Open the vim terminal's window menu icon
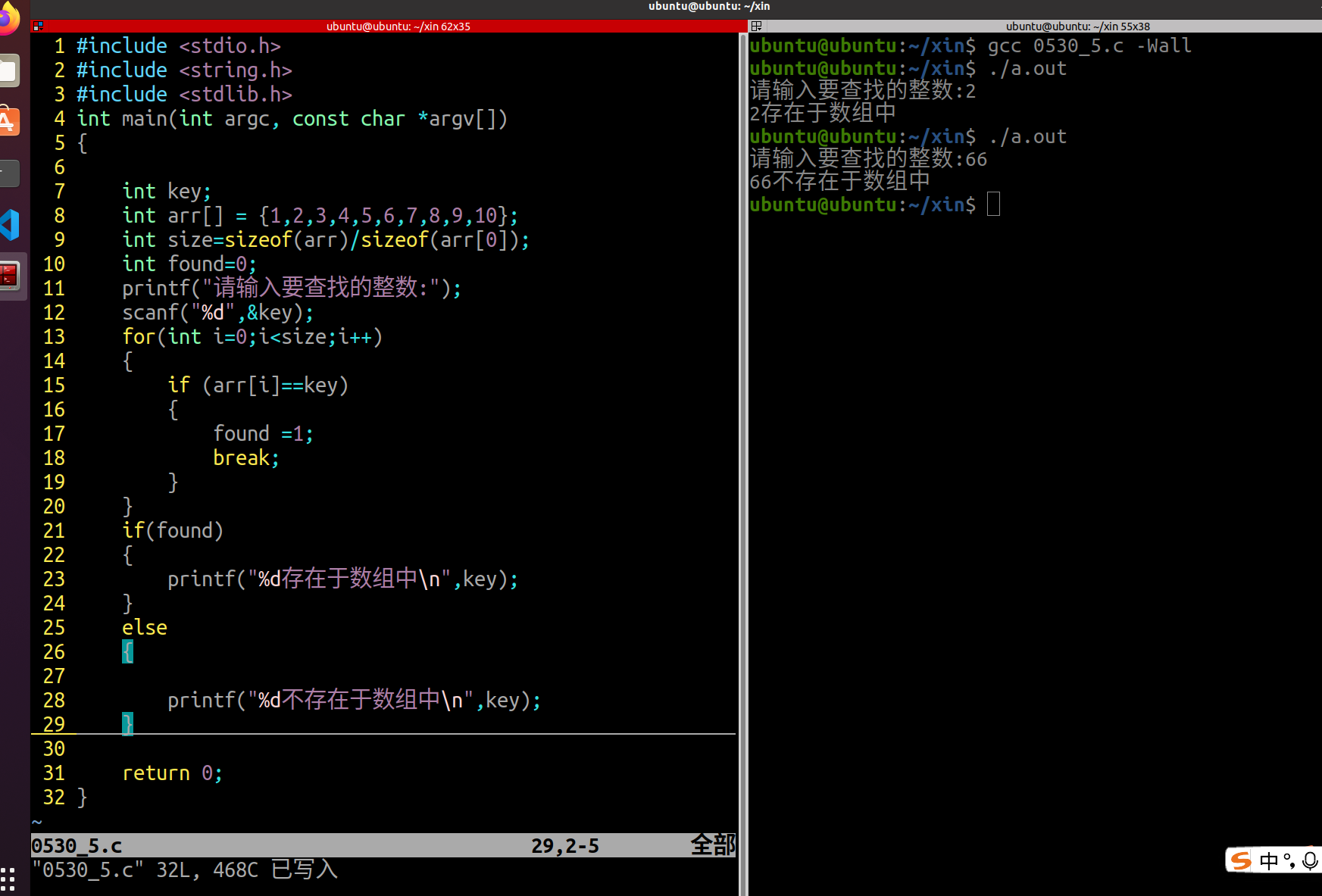 [38, 26]
